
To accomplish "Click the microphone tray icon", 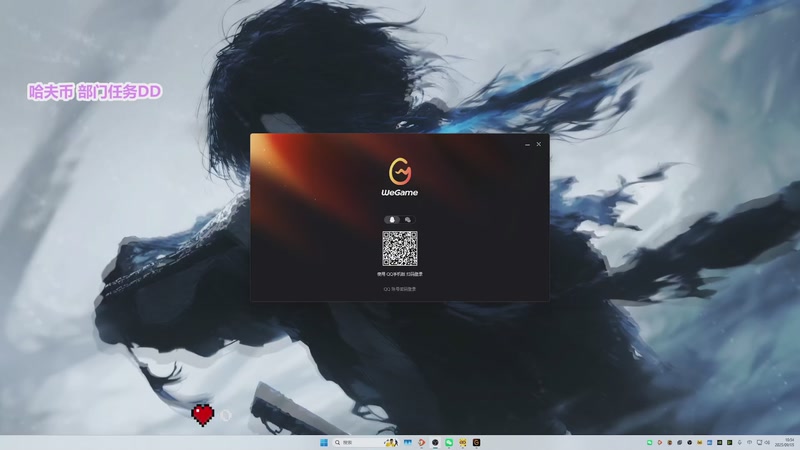I will point(740,442).
